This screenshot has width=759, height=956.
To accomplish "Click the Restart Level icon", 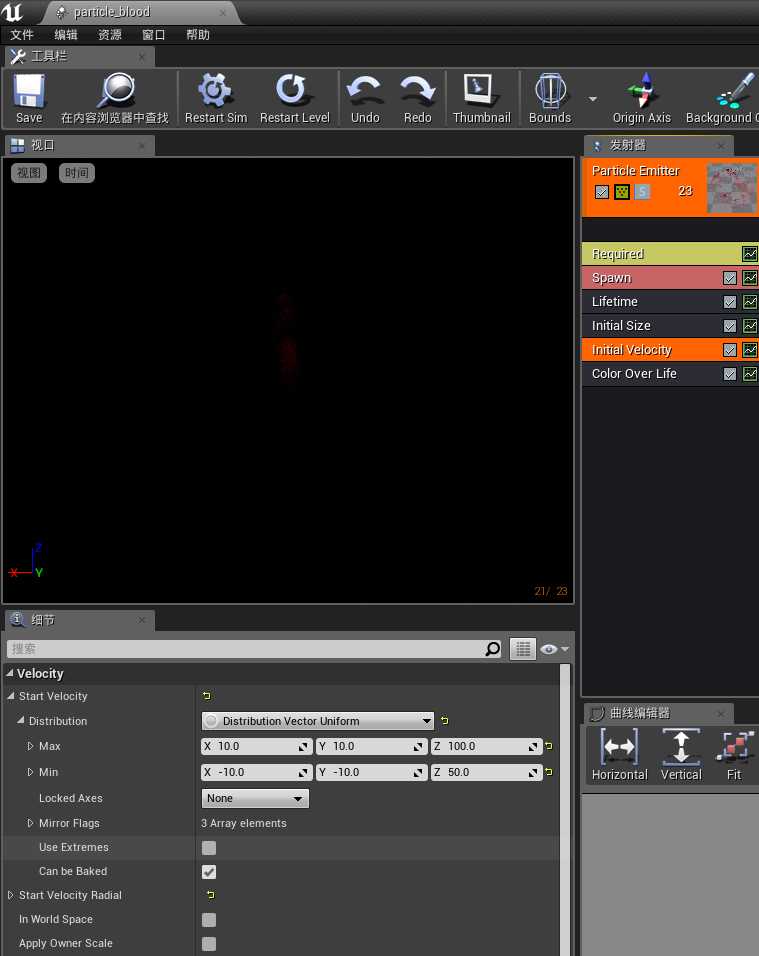I will tap(294, 90).
